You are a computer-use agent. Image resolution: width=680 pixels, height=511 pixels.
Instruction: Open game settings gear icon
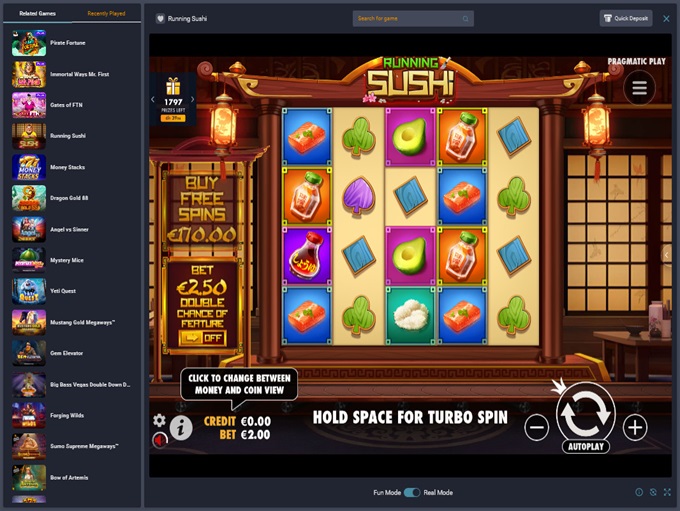click(x=159, y=420)
